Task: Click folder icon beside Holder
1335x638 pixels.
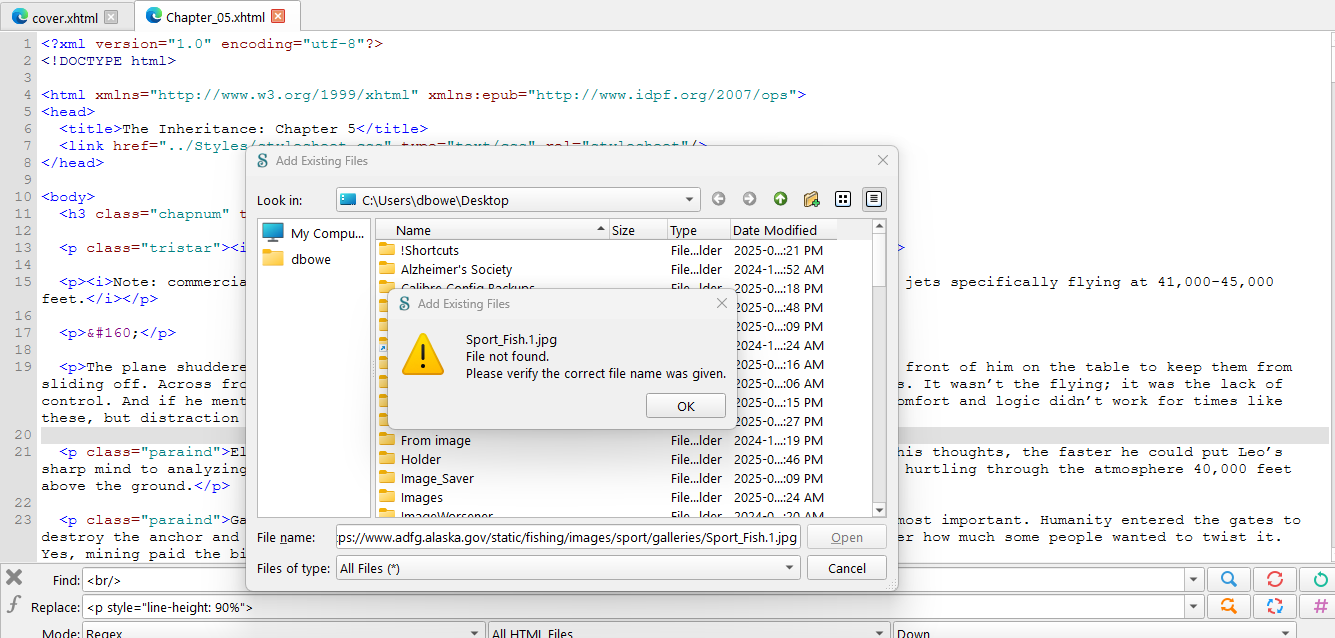Action: pyautogui.click(x=387, y=459)
